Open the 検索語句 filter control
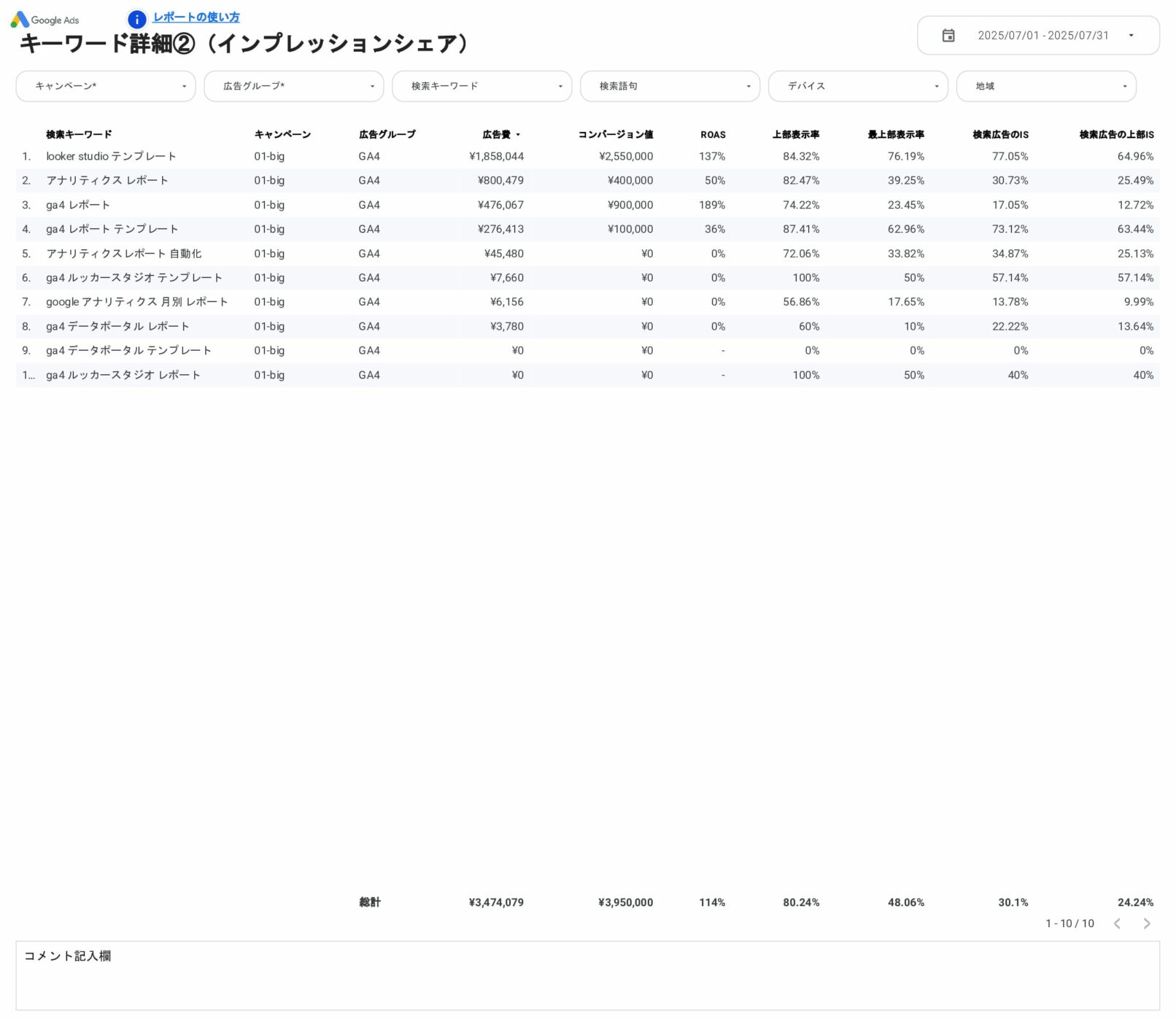 tap(670, 86)
